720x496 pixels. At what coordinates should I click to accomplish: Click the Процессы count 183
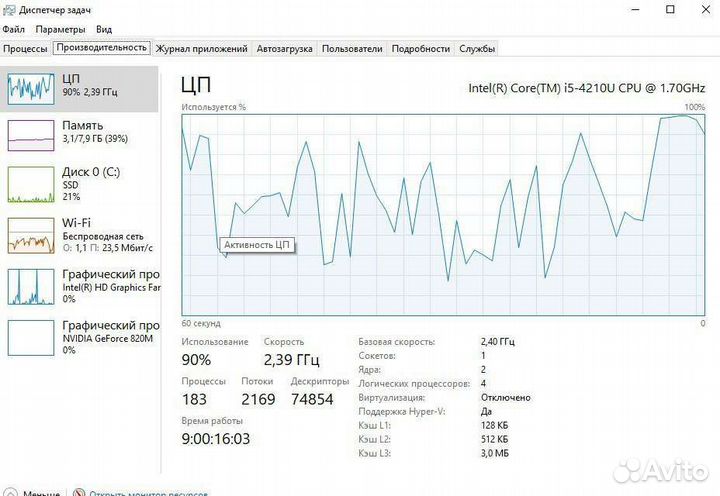click(x=194, y=399)
